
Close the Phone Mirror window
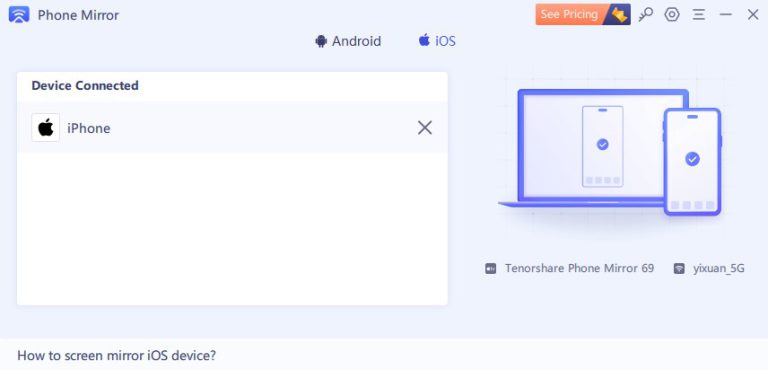[753, 15]
